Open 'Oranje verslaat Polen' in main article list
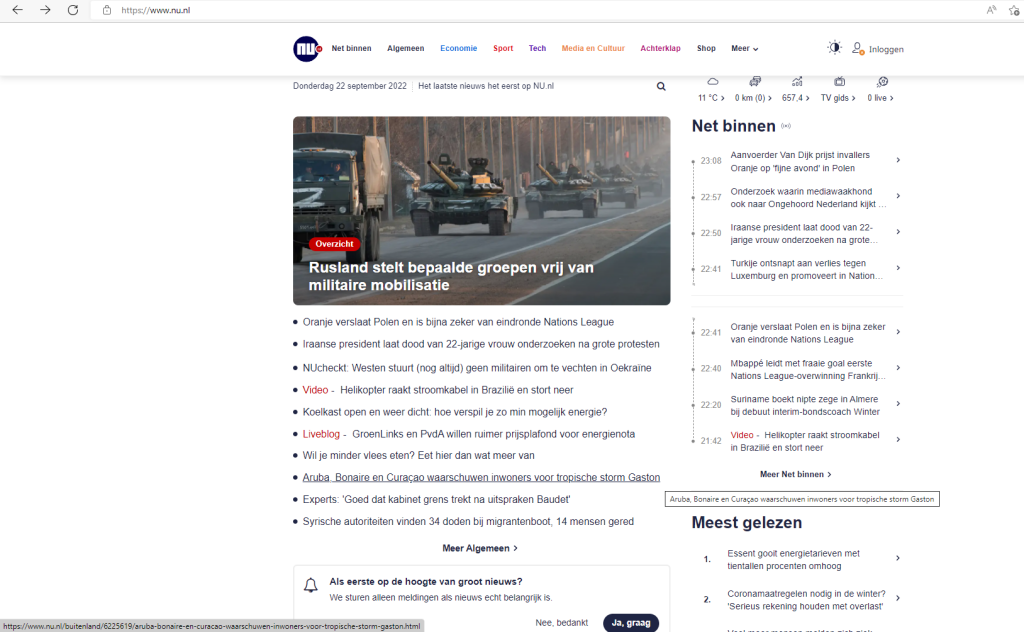Screen dimensions: 1024x632 [458, 322]
